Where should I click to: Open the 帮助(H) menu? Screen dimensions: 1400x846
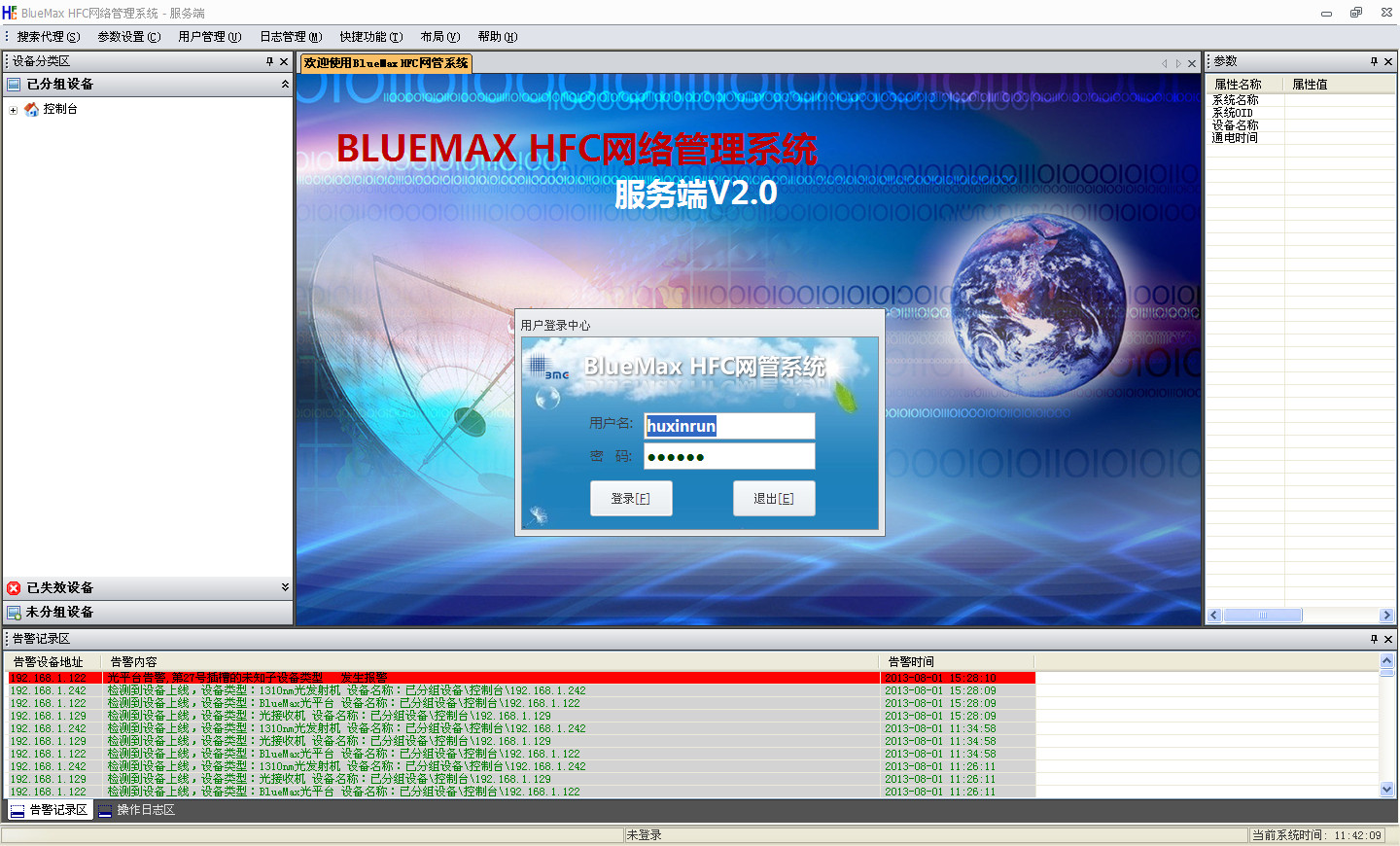(x=498, y=37)
